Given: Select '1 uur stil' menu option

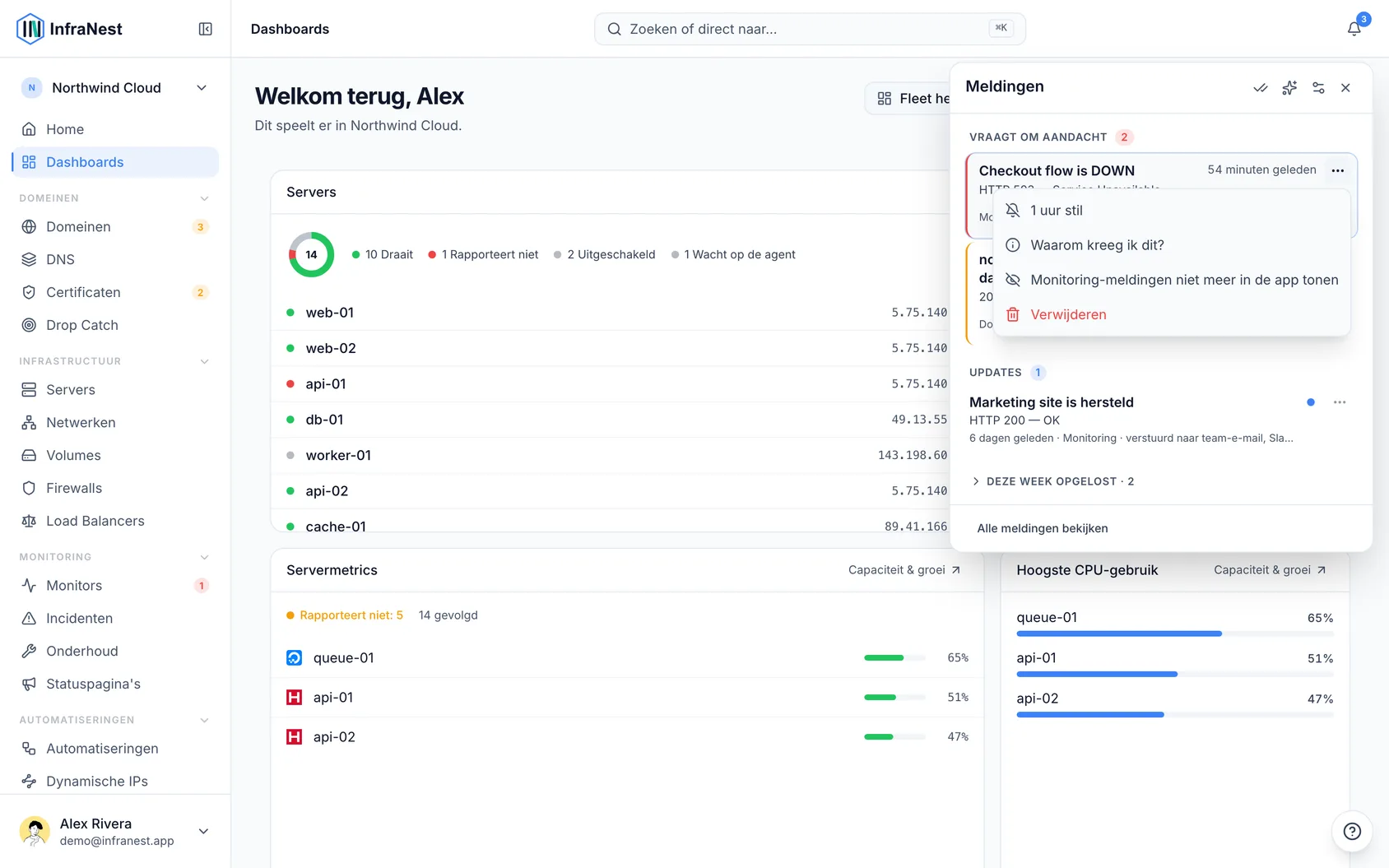Looking at the screenshot, I should pos(1172,211).
